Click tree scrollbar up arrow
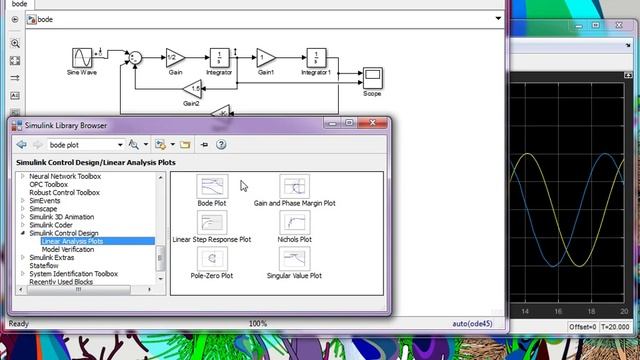The width and height of the screenshot is (640, 360). click(160, 177)
